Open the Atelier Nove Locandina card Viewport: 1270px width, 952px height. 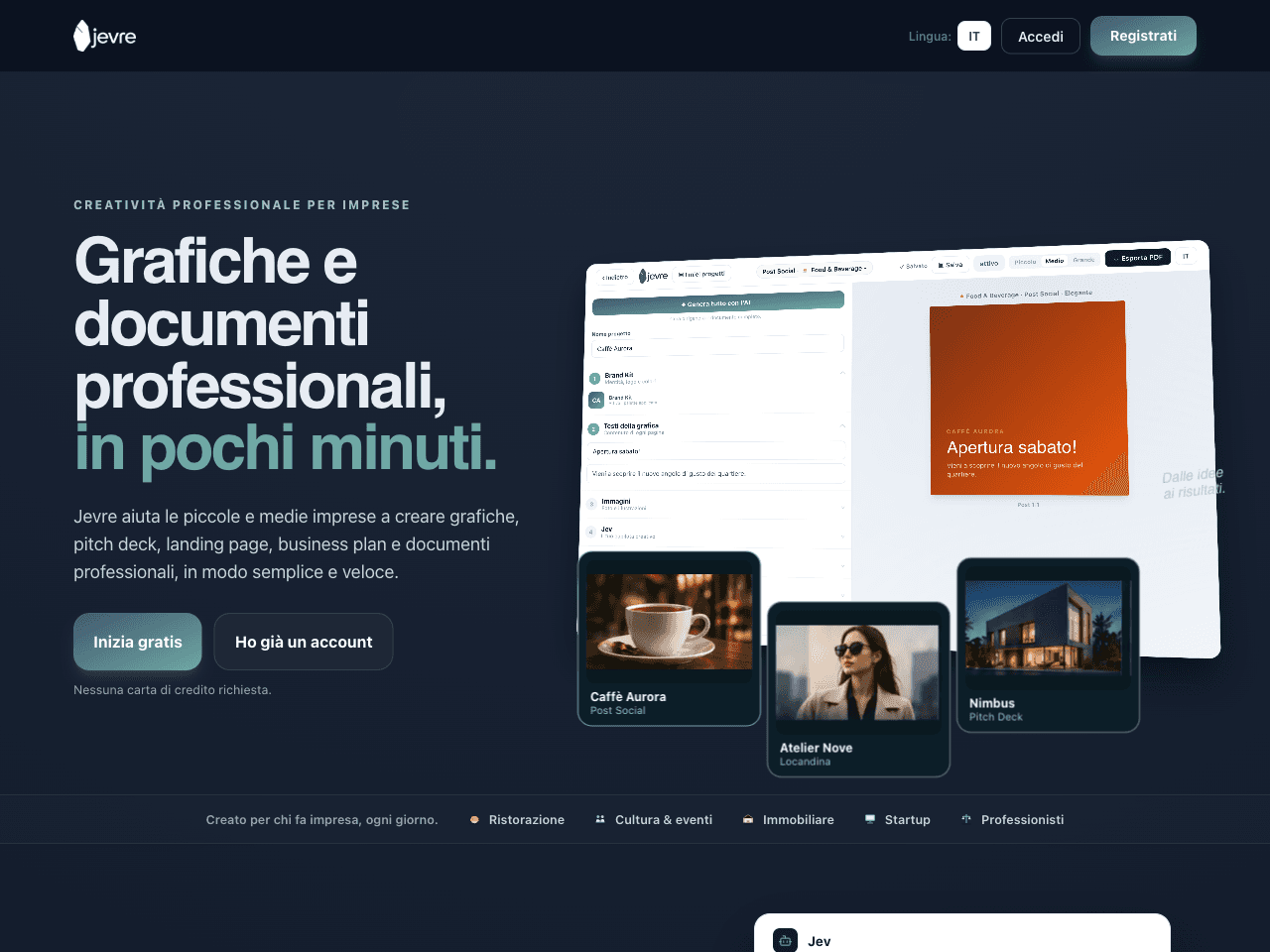(x=858, y=689)
